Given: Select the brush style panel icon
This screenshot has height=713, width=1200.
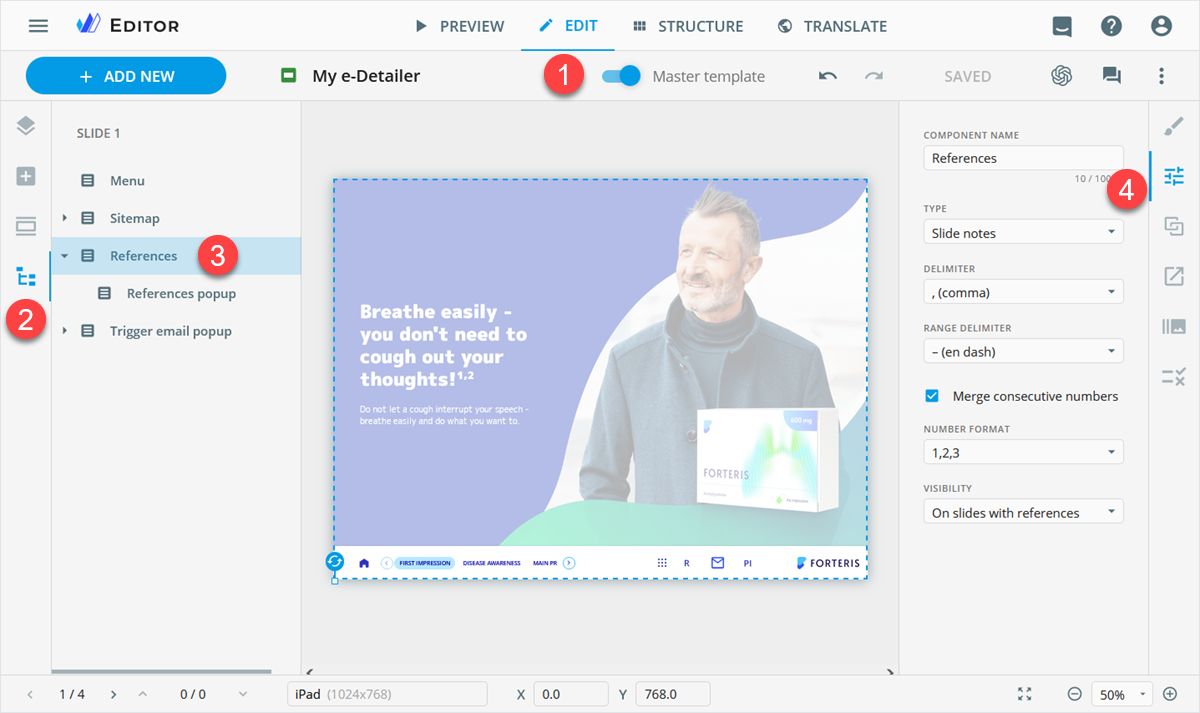Looking at the screenshot, I should tap(1174, 126).
